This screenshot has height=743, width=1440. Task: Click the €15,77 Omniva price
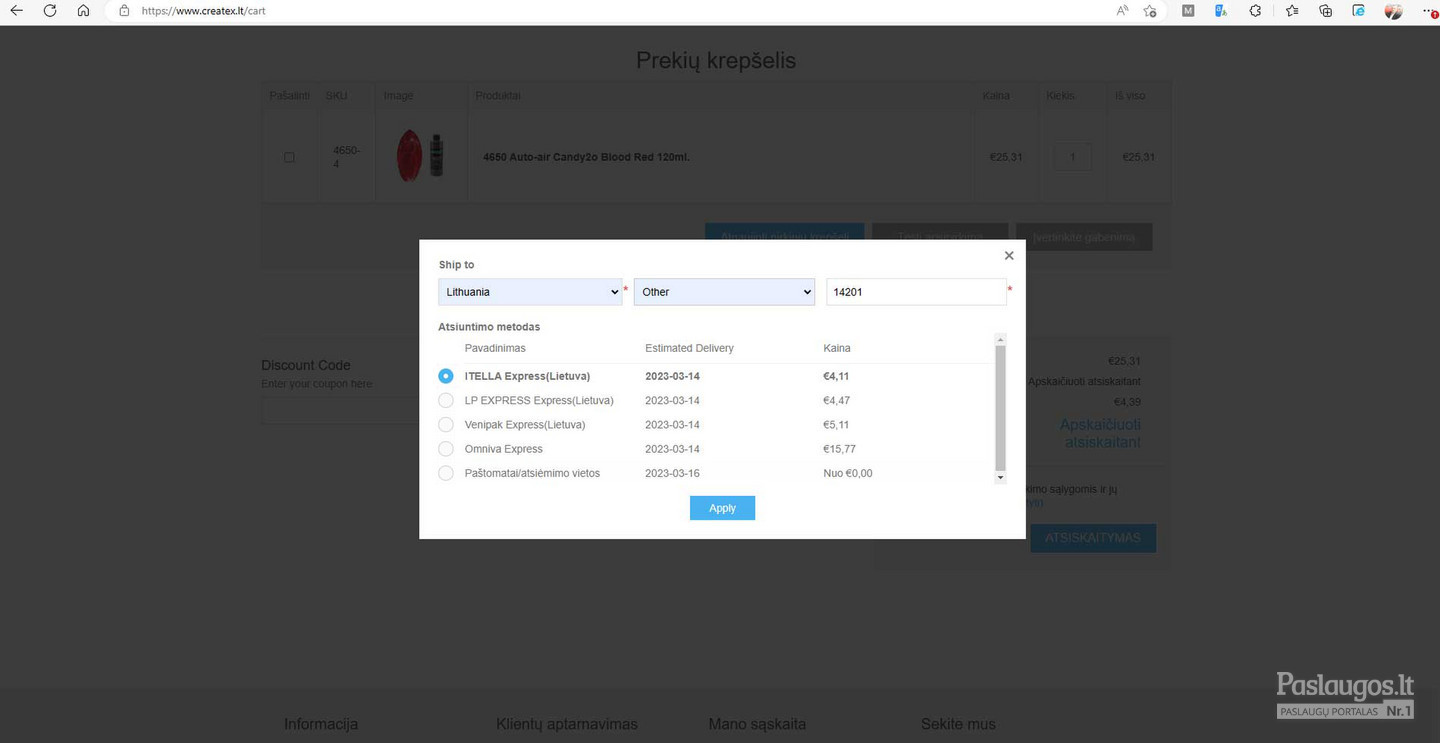point(839,449)
